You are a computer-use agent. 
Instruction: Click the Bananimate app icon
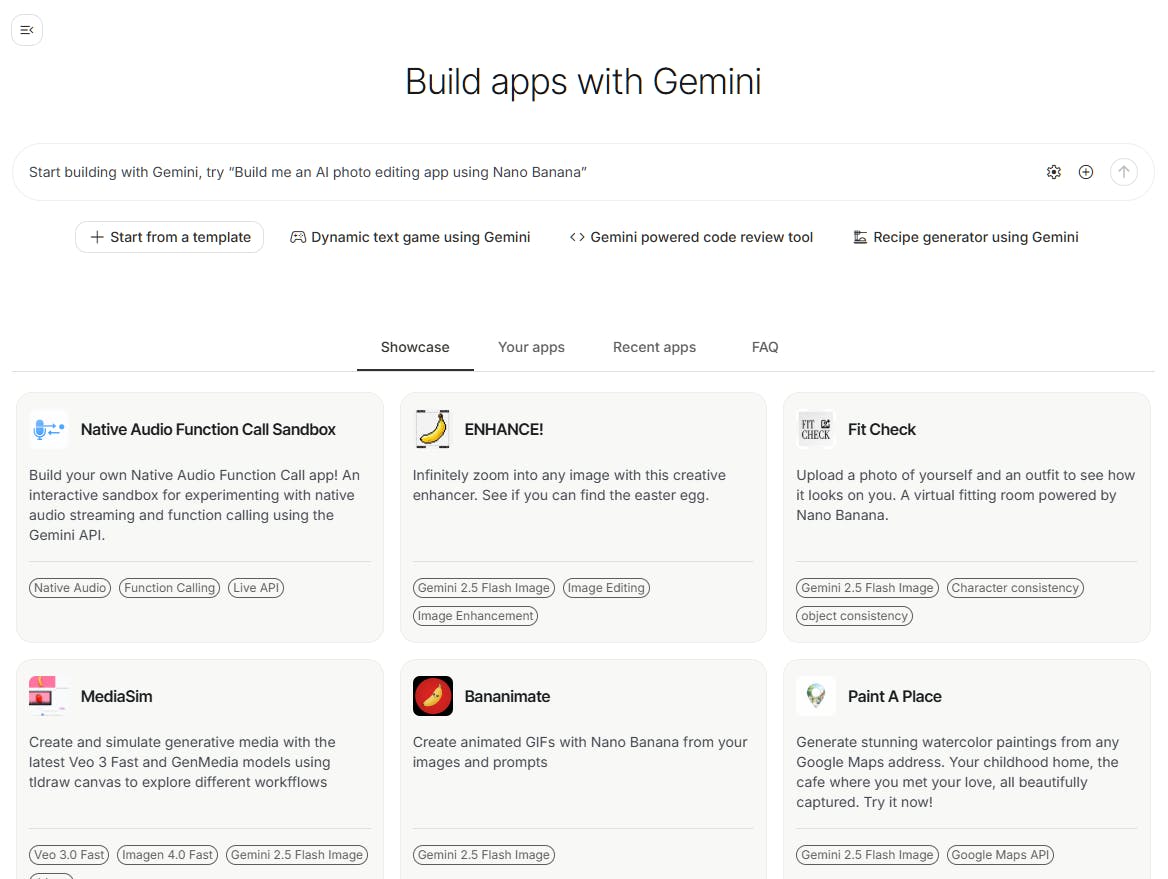[432, 696]
